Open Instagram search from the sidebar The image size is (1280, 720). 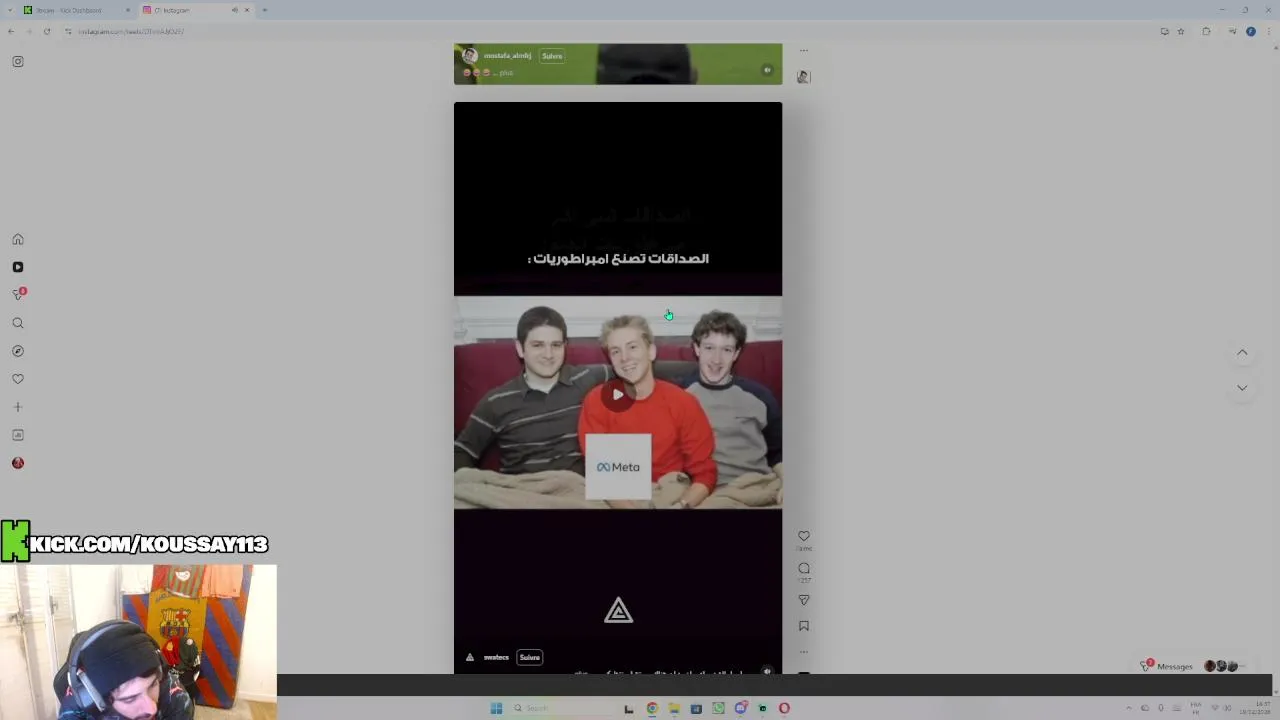(18, 323)
